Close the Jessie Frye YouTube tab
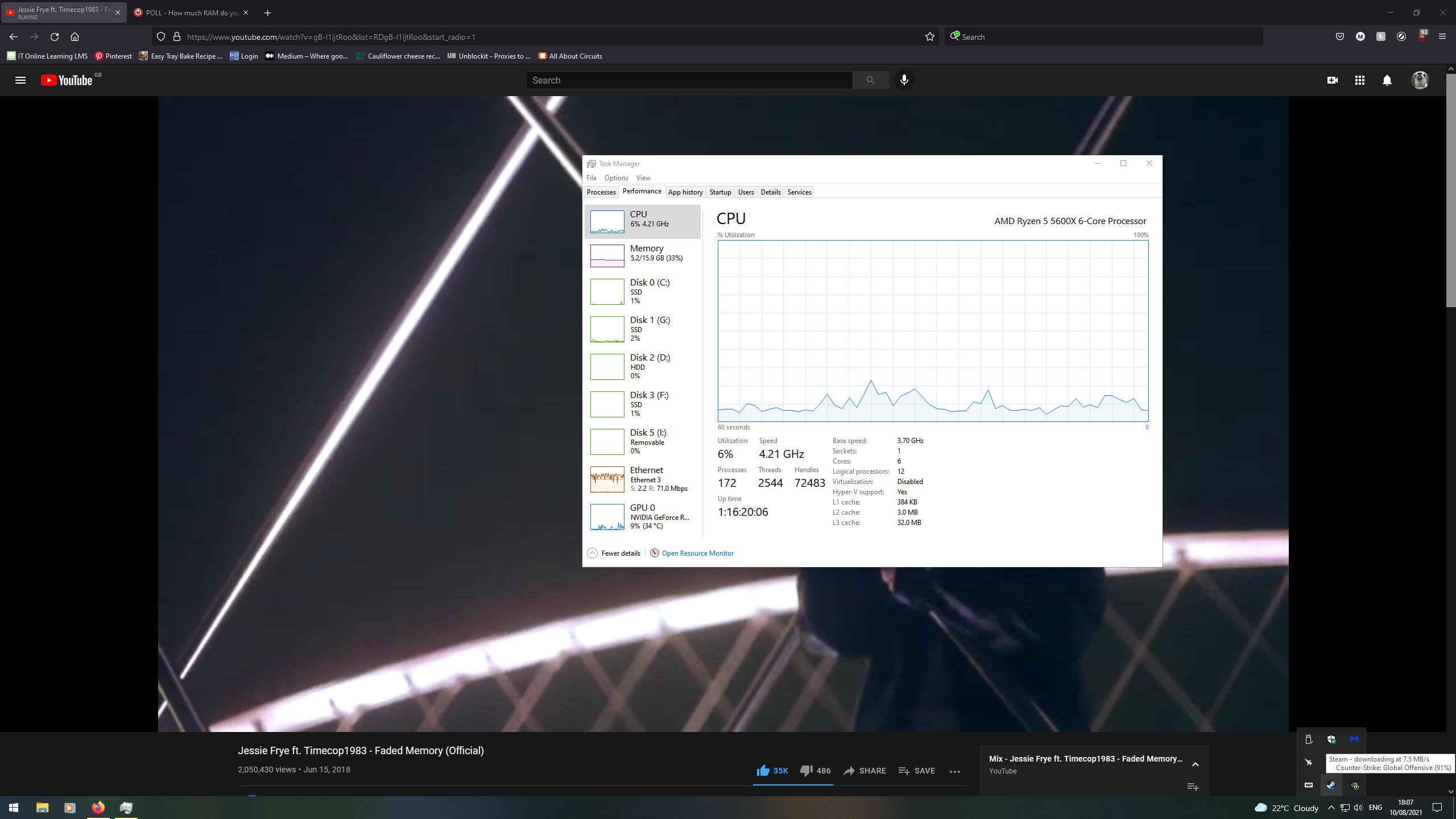The width and height of the screenshot is (1456, 819). pyautogui.click(x=118, y=13)
